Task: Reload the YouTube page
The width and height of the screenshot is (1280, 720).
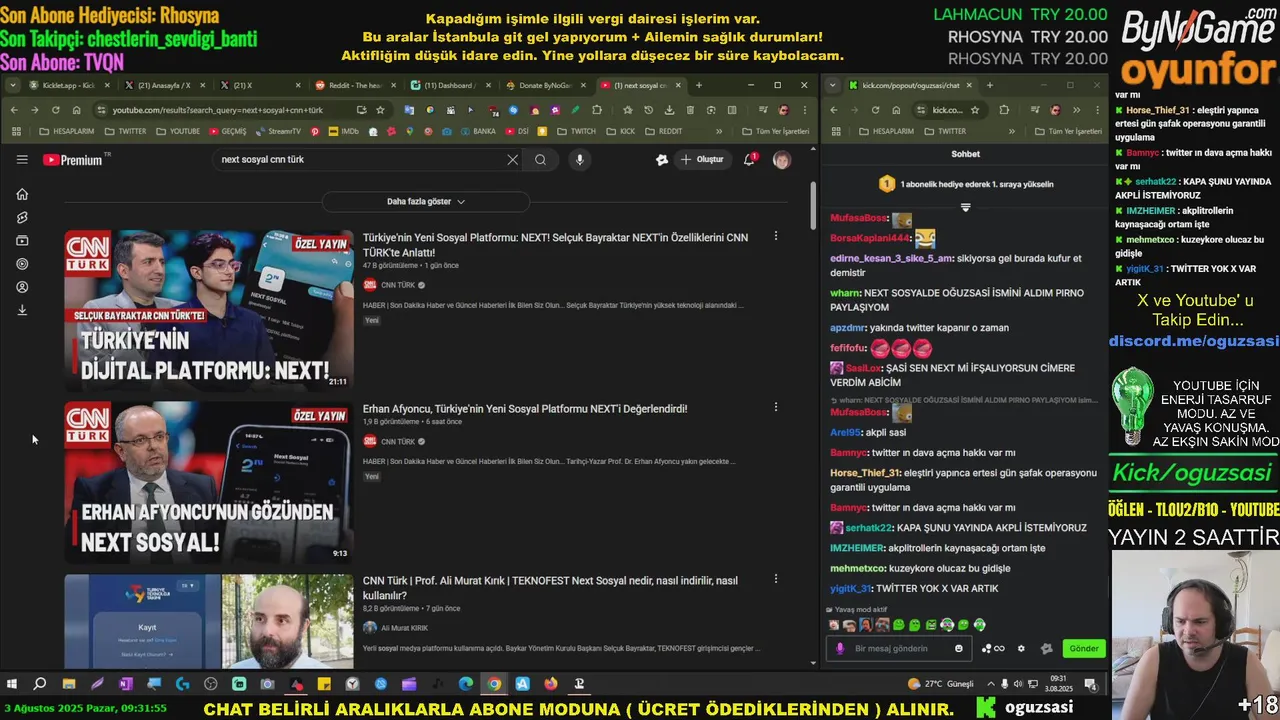Action: (x=55, y=110)
